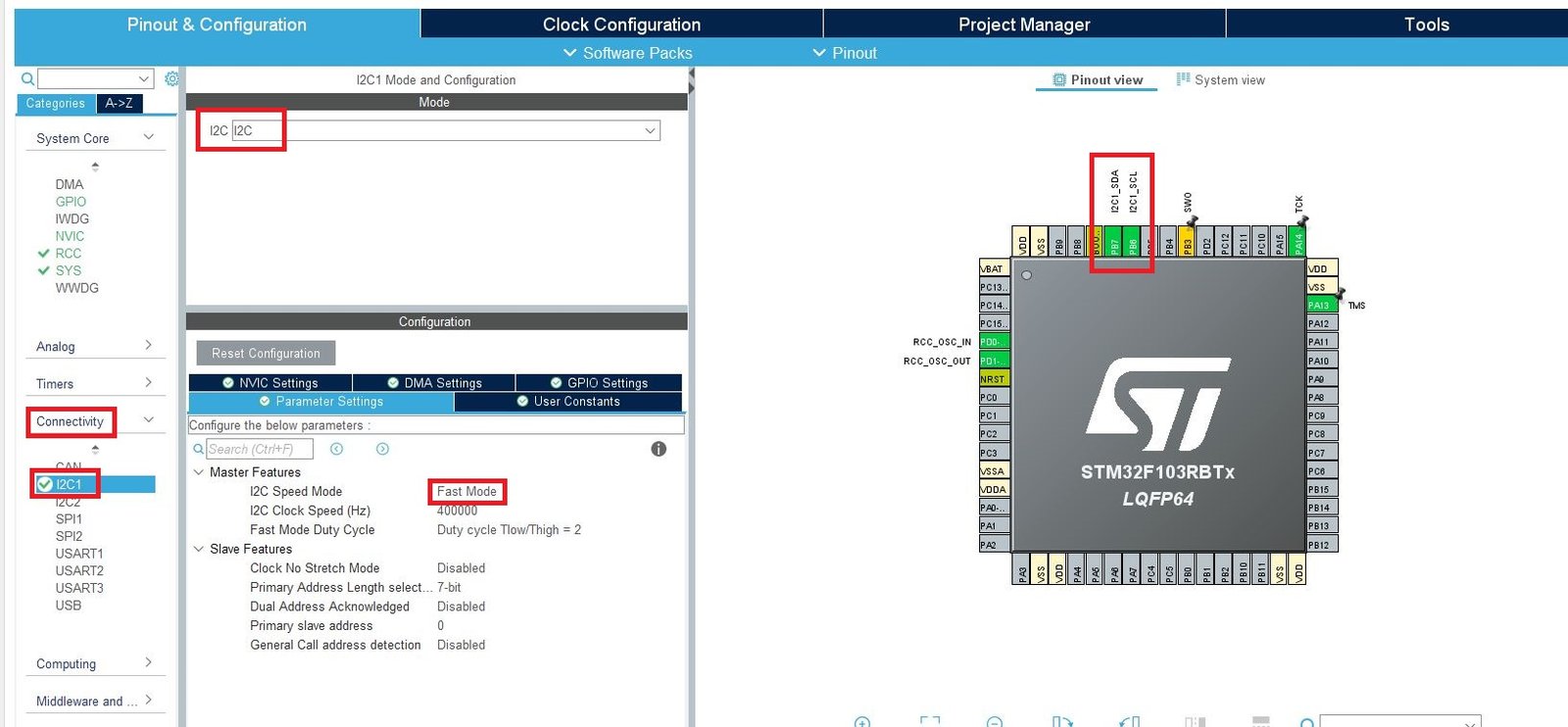Collapse the Connectivity category

[x=149, y=420]
